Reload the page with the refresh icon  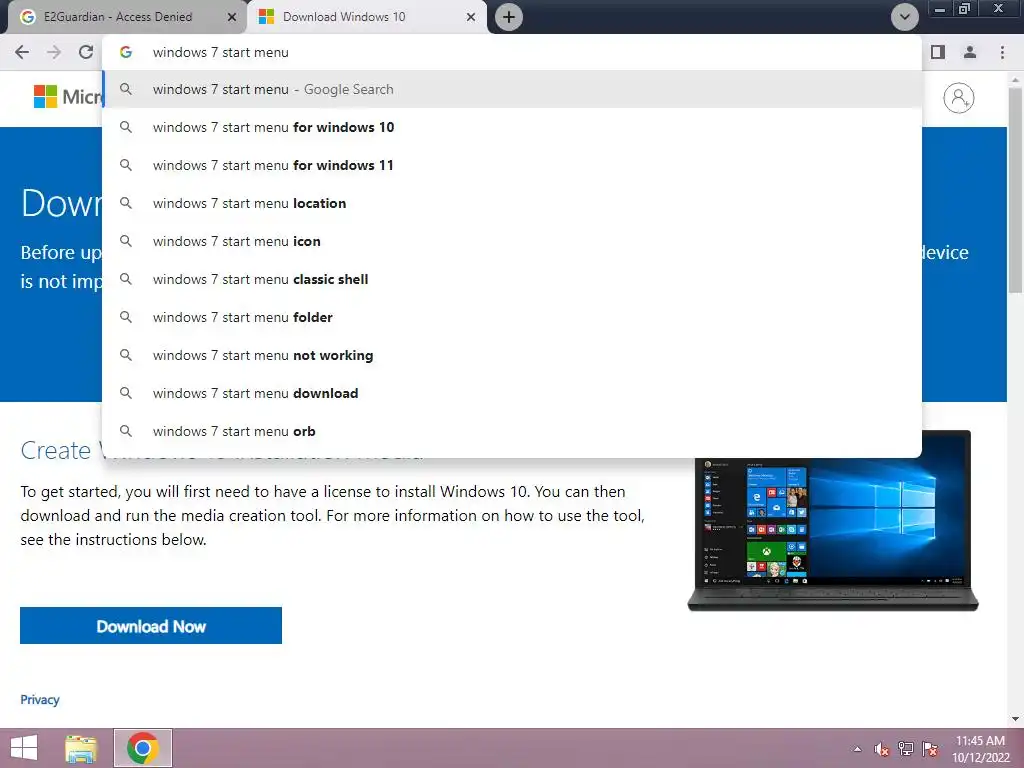86,52
